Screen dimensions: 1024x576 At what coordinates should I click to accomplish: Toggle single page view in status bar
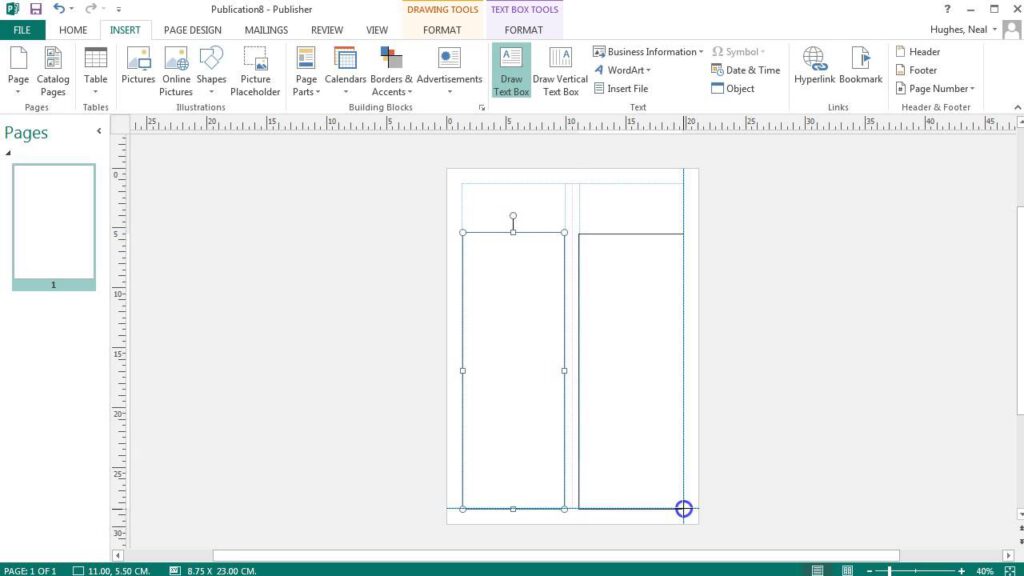tap(817, 570)
